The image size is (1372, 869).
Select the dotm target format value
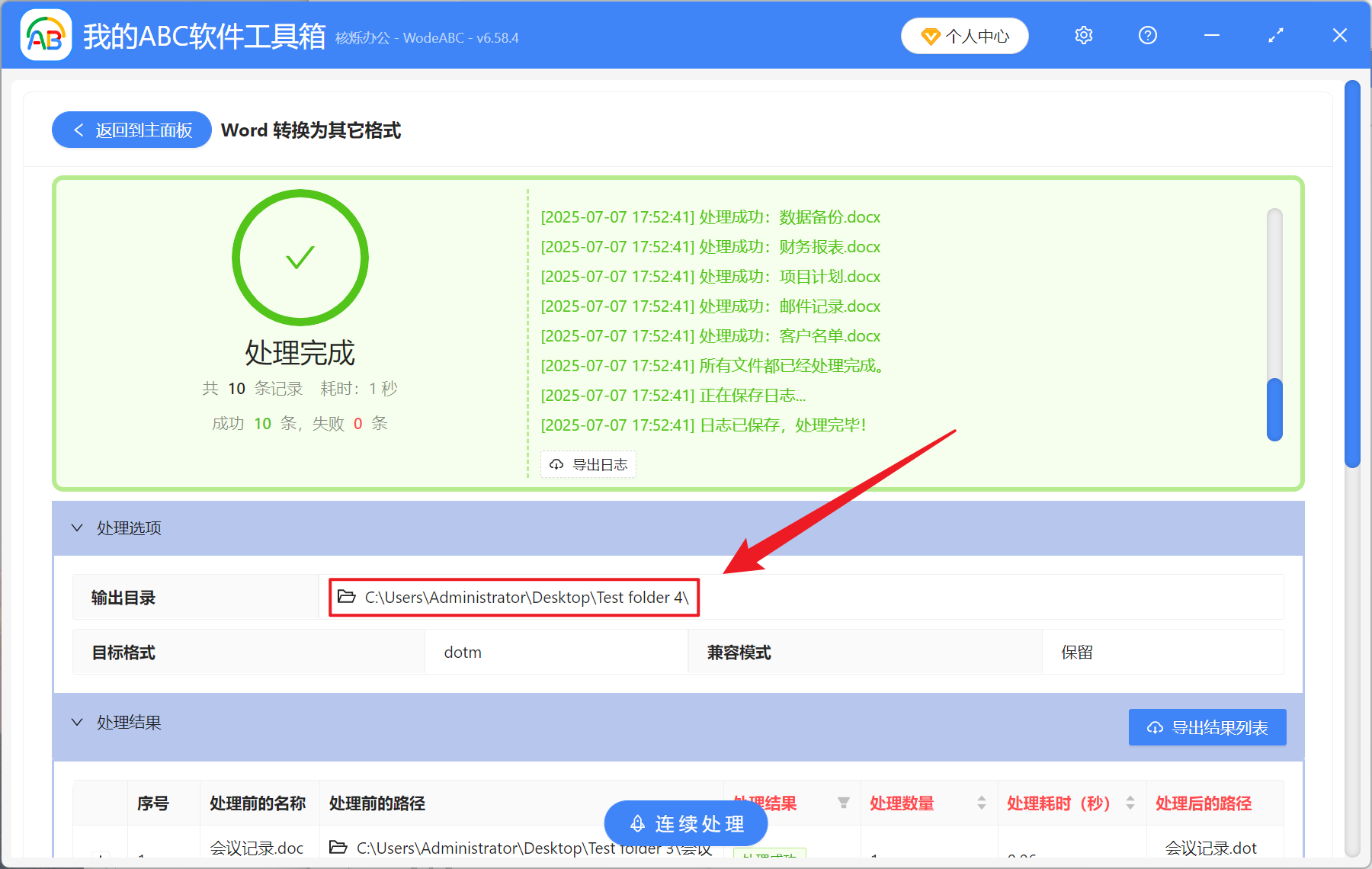tap(462, 652)
